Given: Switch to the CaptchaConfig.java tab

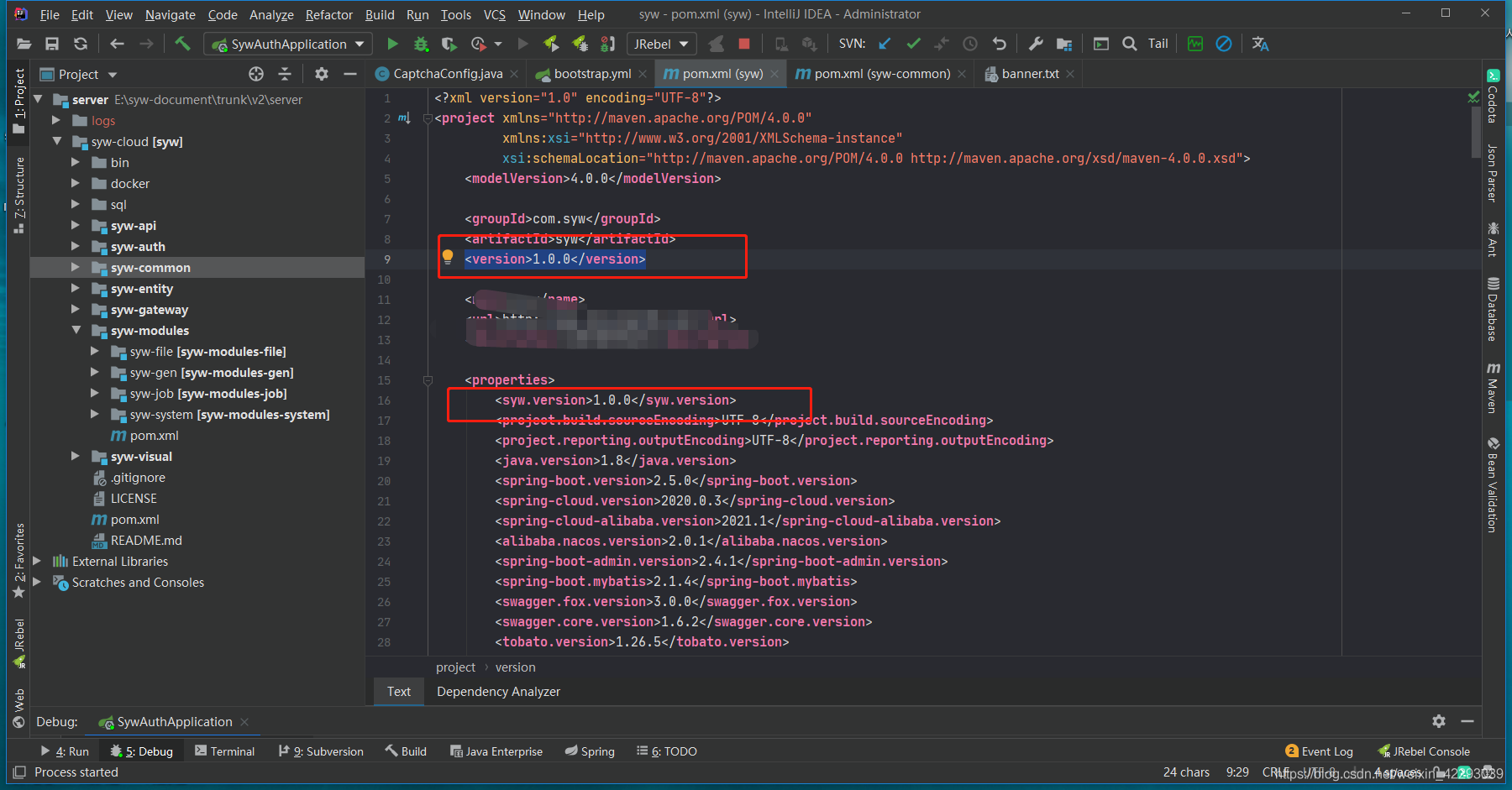Looking at the screenshot, I should [x=448, y=74].
